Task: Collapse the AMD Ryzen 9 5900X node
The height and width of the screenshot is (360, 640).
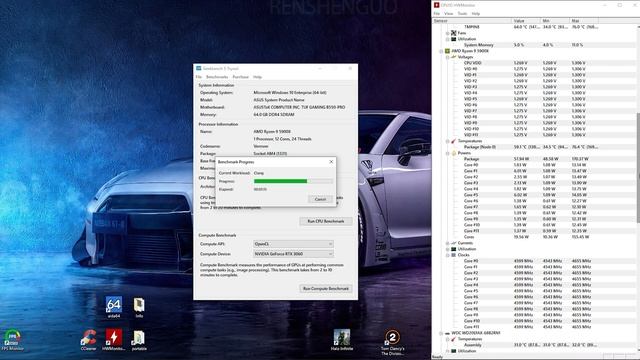Action: [441, 51]
